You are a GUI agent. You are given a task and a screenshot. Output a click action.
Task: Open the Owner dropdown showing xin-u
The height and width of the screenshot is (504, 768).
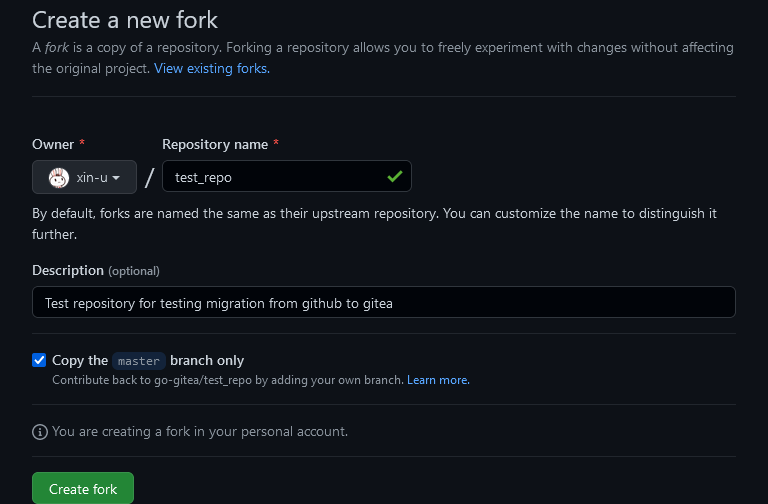point(84,177)
